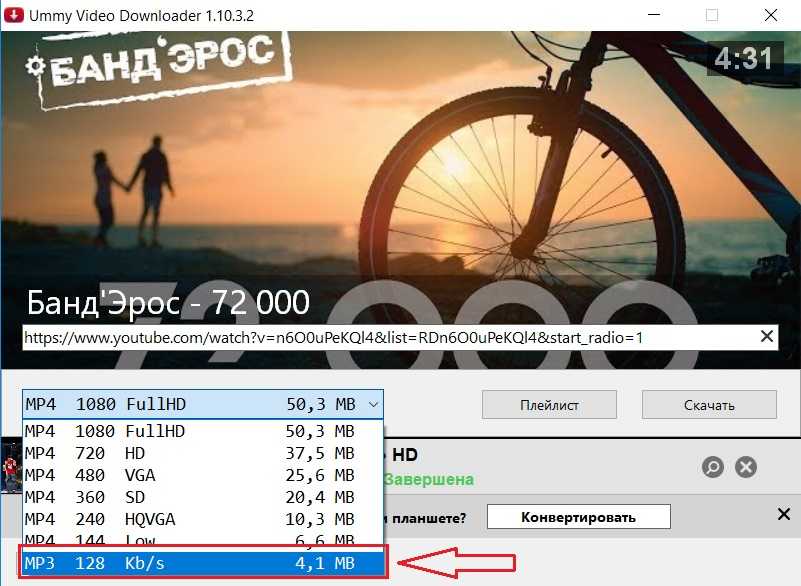
Task: Click gear icon in Банд'Эрос logo
Action: click(35, 66)
